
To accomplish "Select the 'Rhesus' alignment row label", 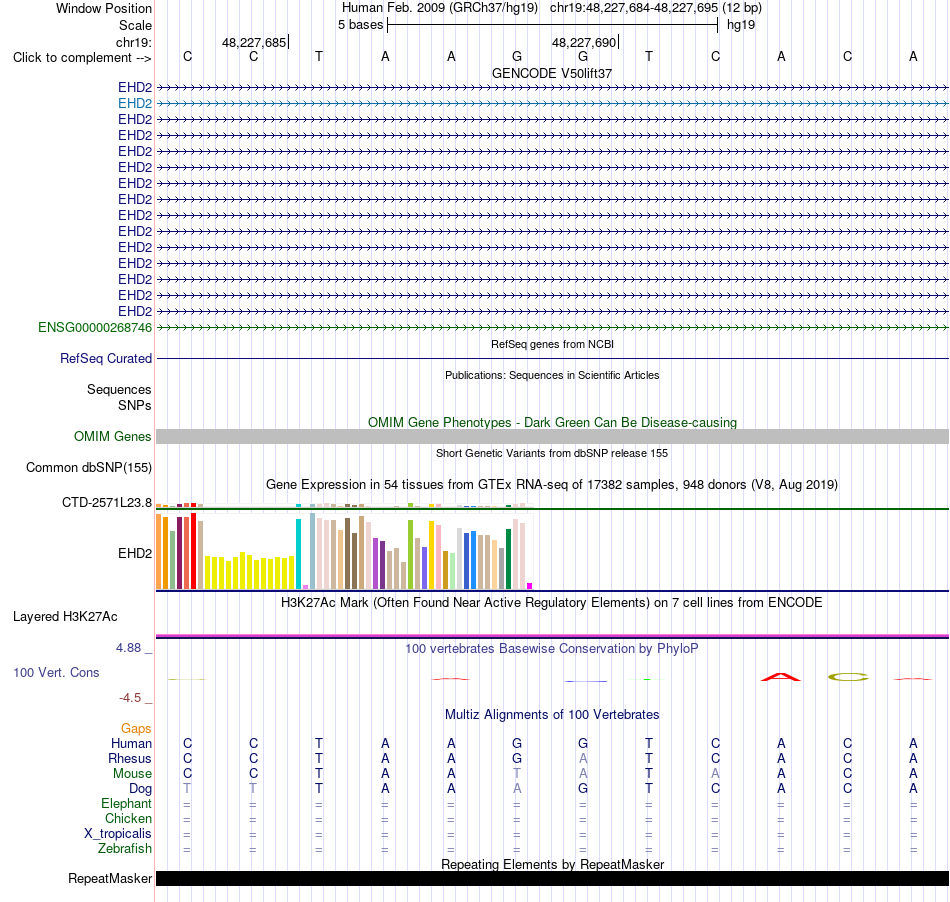I will click(x=130, y=758).
